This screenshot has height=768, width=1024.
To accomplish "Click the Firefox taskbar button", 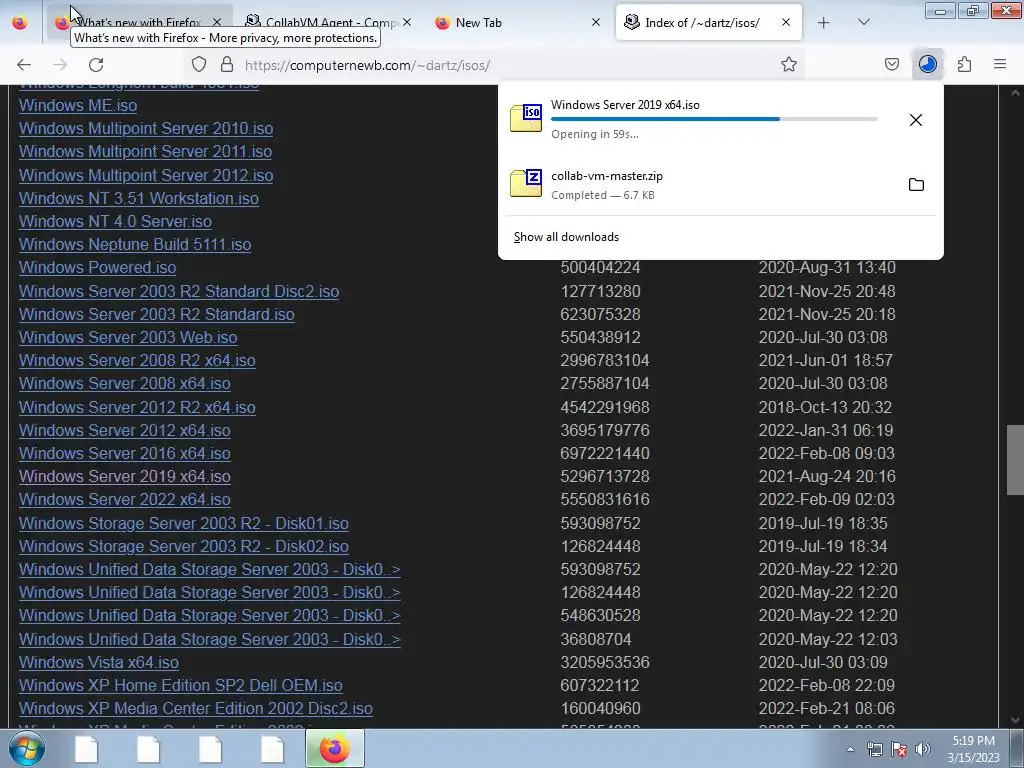I will (x=334, y=748).
